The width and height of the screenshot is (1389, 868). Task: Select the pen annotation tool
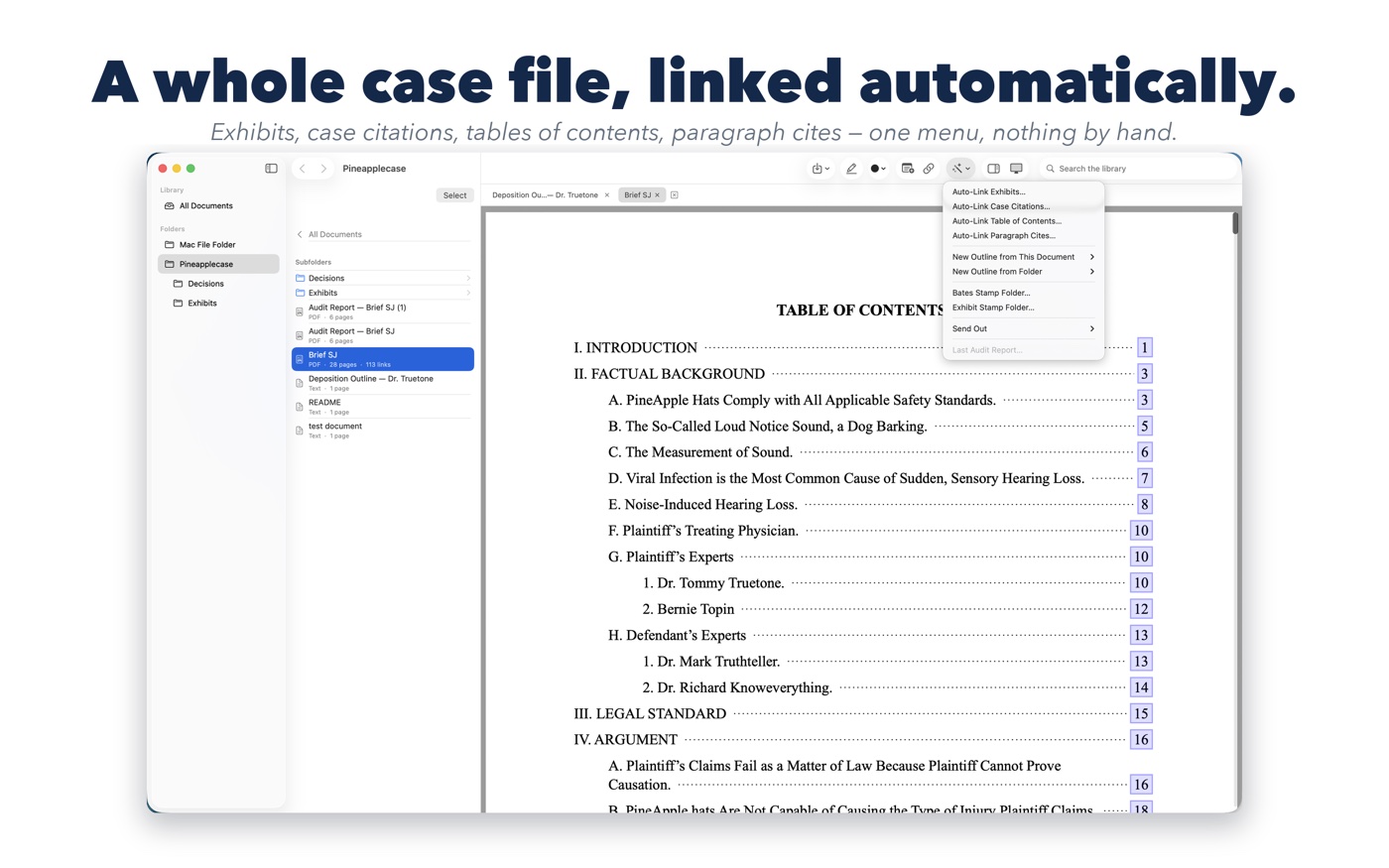pos(851,169)
